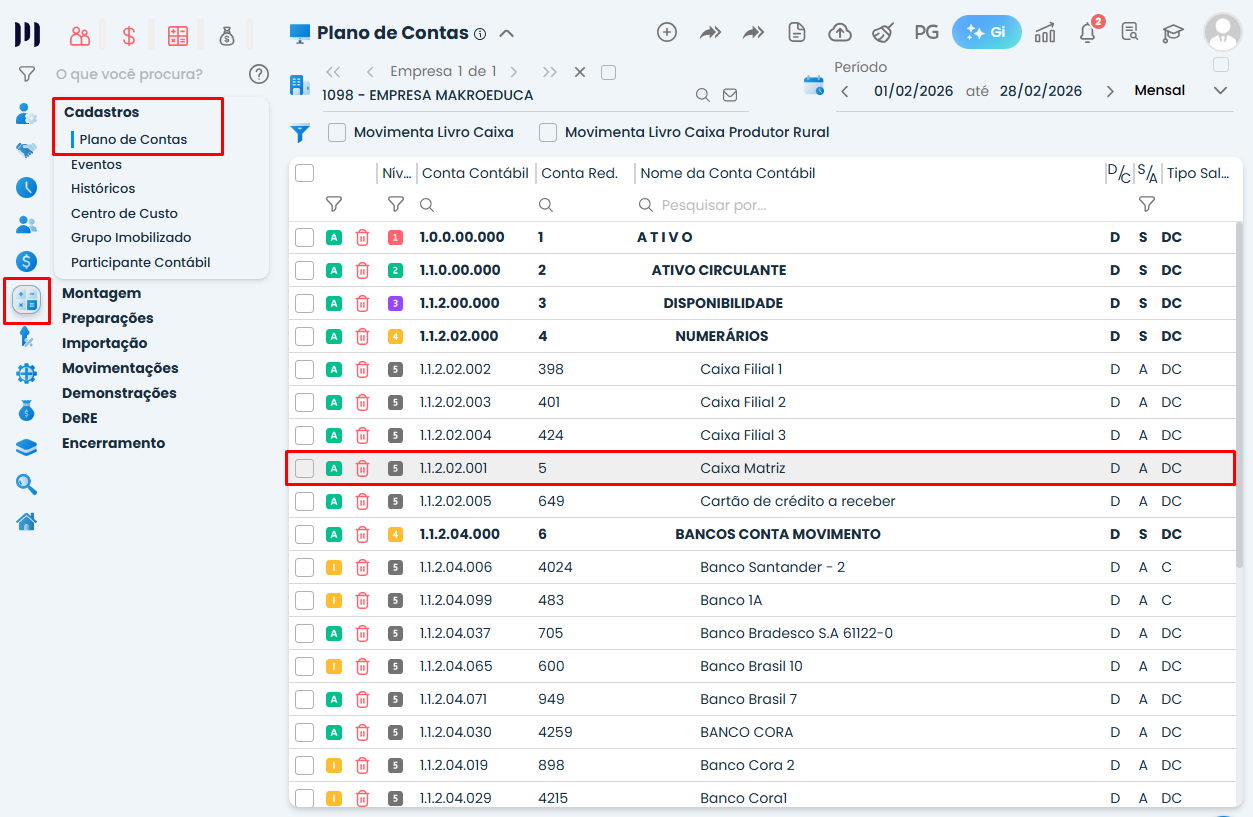Click the graduation cap training icon
1253x817 pixels.
click(x=1172, y=32)
